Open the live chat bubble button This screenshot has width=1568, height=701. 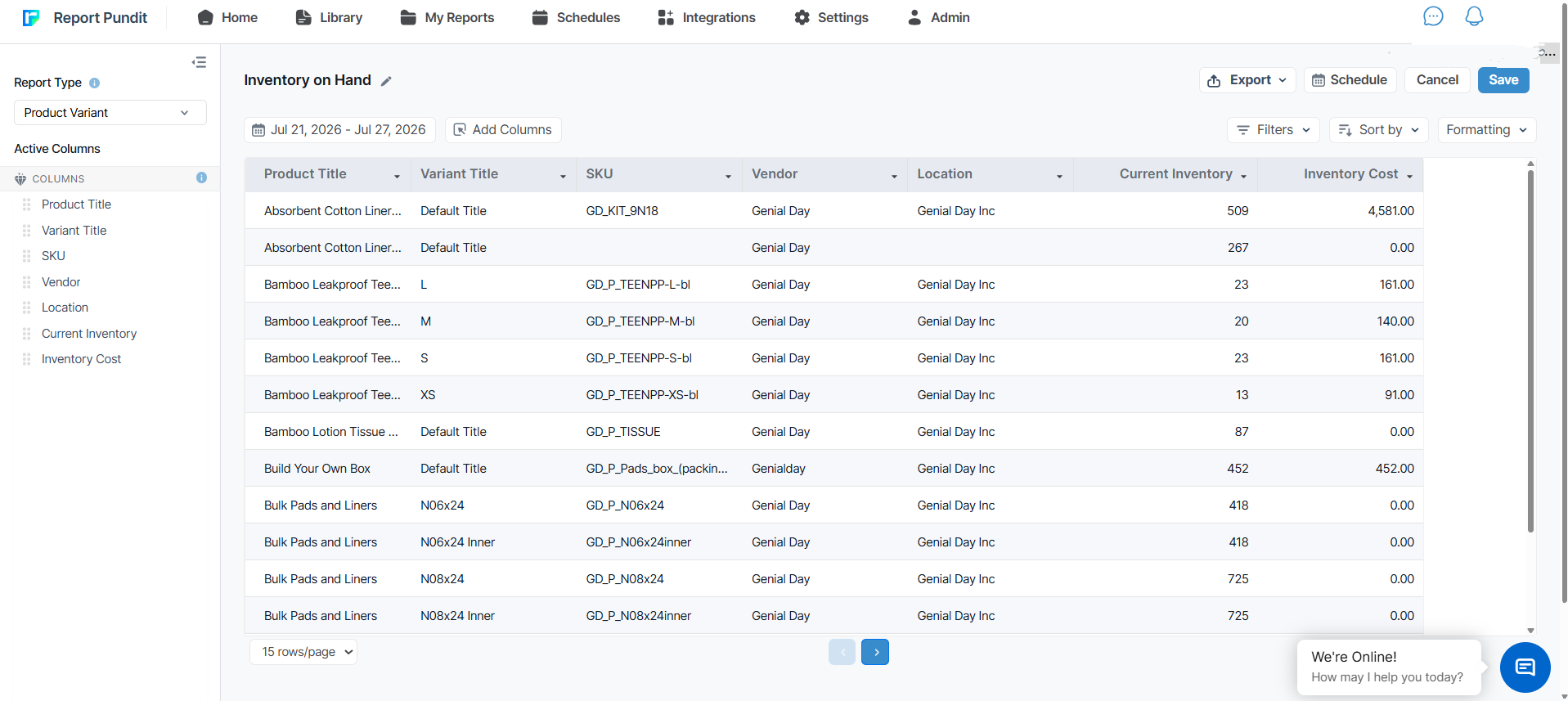point(1525,667)
